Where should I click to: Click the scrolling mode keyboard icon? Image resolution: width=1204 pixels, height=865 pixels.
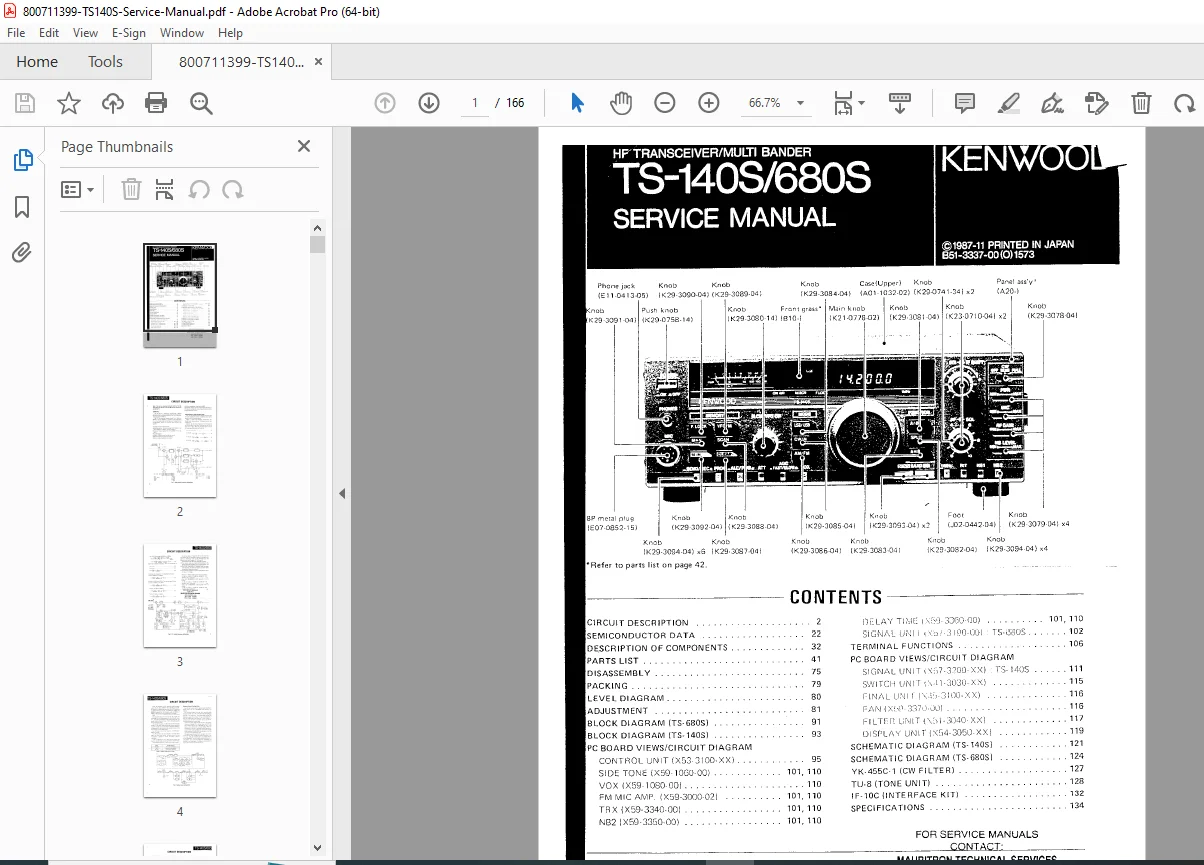coord(900,103)
